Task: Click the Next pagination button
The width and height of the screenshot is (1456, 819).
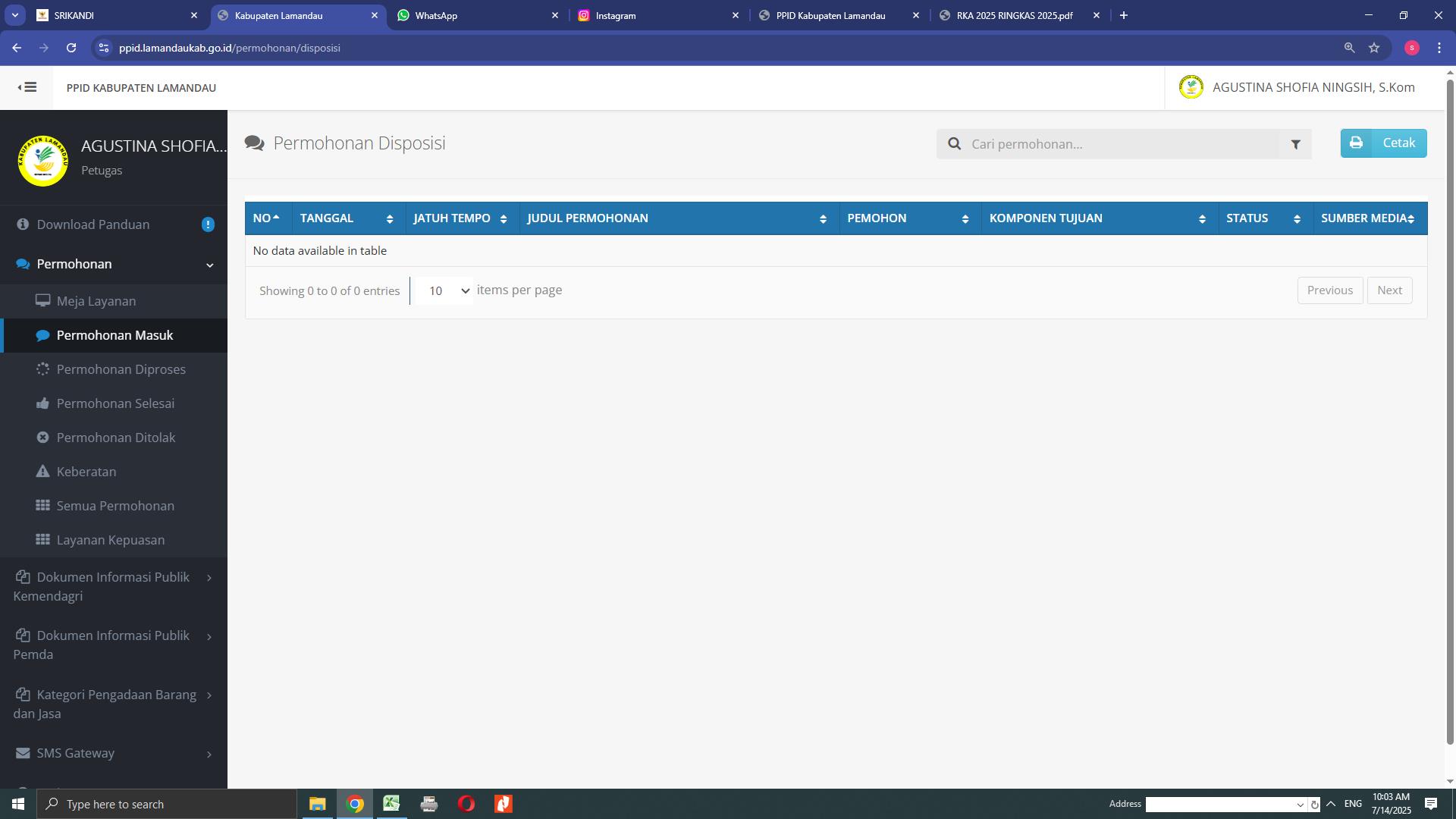Action: [x=1389, y=290]
